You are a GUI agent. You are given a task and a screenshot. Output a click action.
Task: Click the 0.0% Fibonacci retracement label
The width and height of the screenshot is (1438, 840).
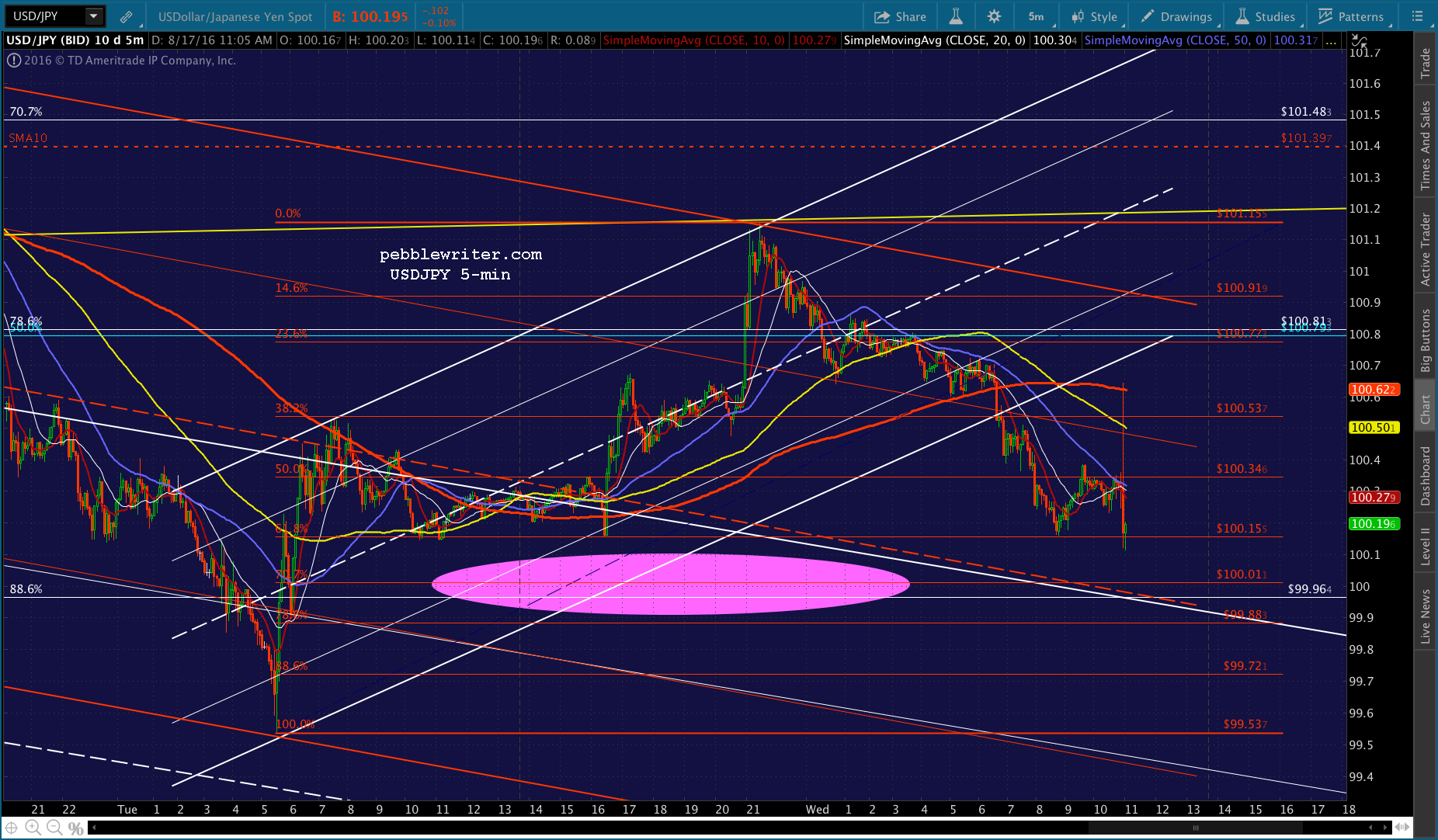287,213
